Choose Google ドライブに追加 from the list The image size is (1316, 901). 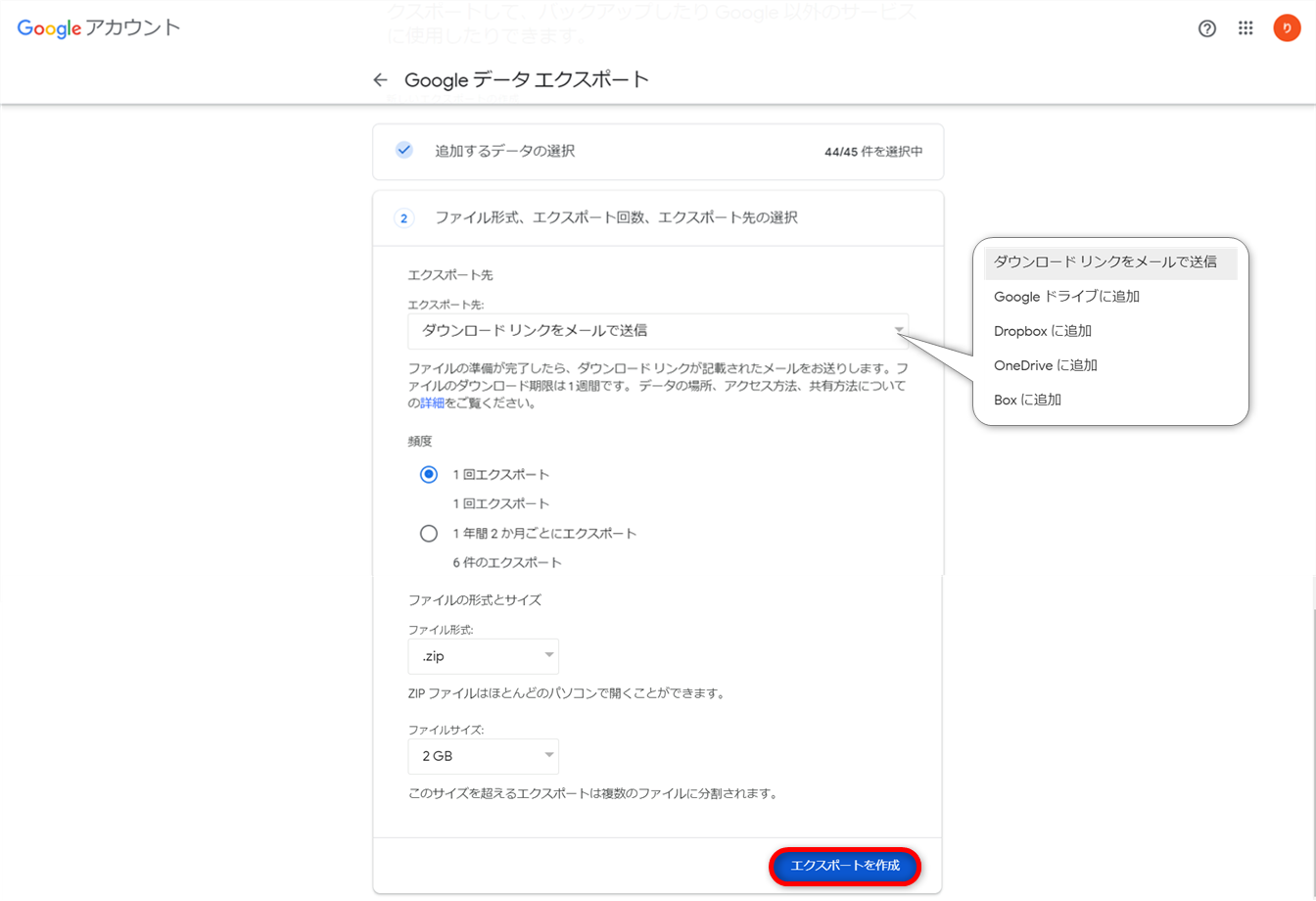1066,297
